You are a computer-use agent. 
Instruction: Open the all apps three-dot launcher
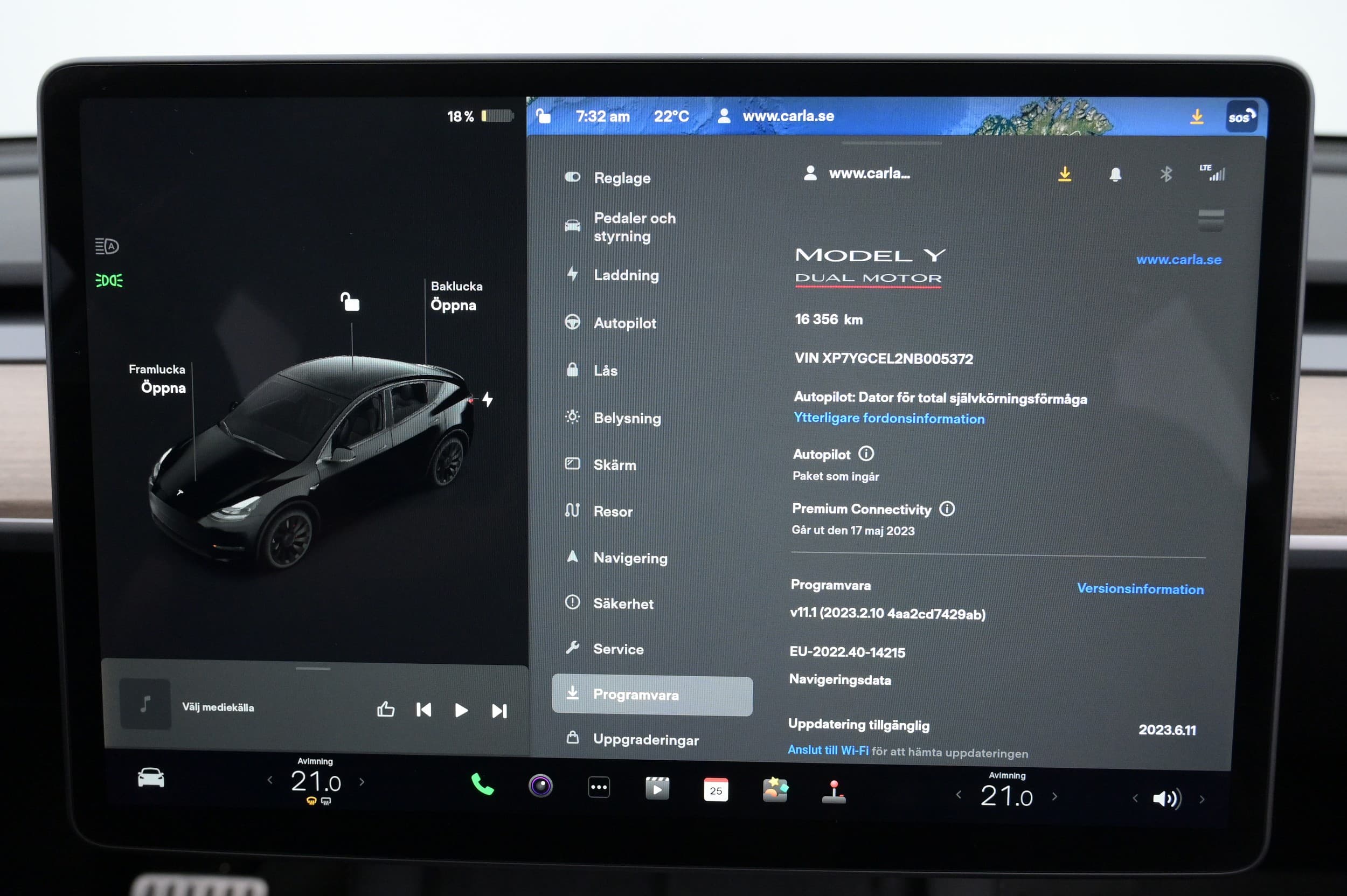pyautogui.click(x=599, y=787)
